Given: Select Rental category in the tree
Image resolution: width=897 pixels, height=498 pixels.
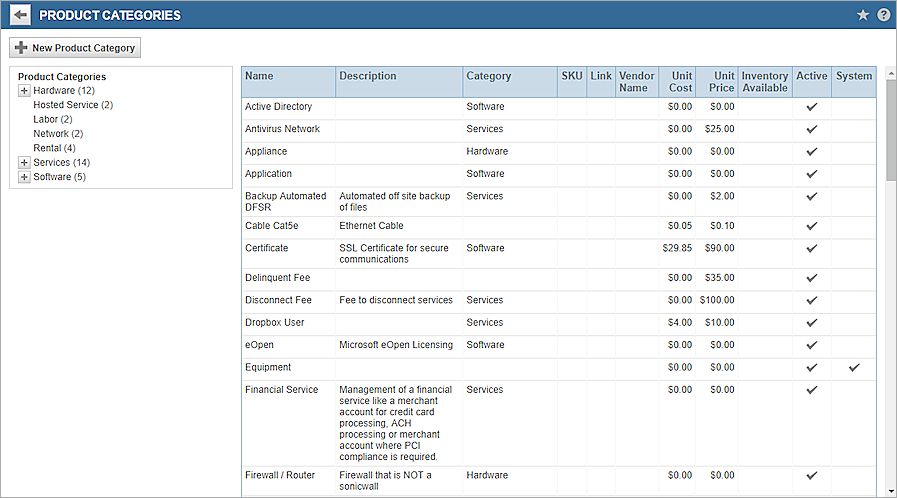Looking at the screenshot, I should (x=54, y=148).
